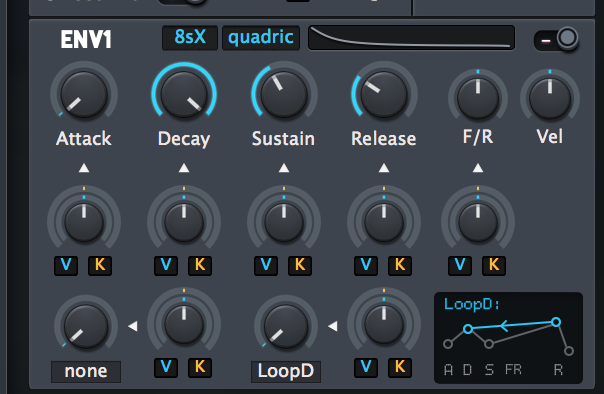Click left-pointing triangle beside the LoopD knob
The width and height of the screenshot is (604, 394).
pos(333,326)
